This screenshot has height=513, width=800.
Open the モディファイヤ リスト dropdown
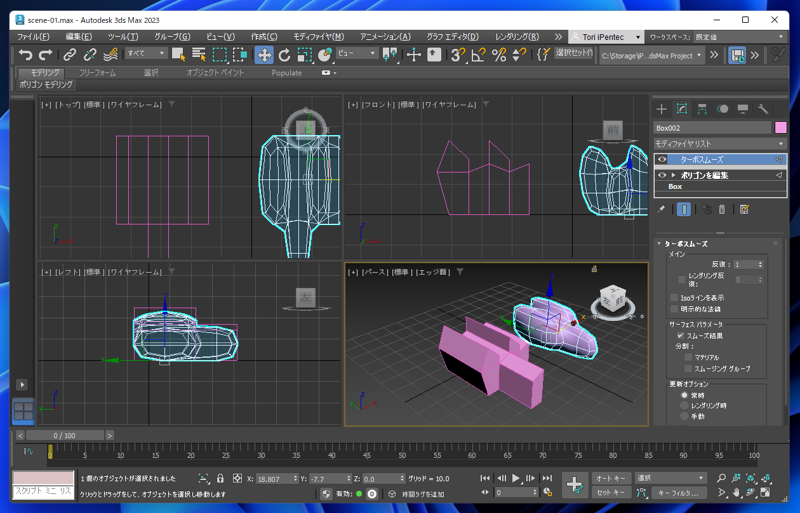(x=720, y=143)
